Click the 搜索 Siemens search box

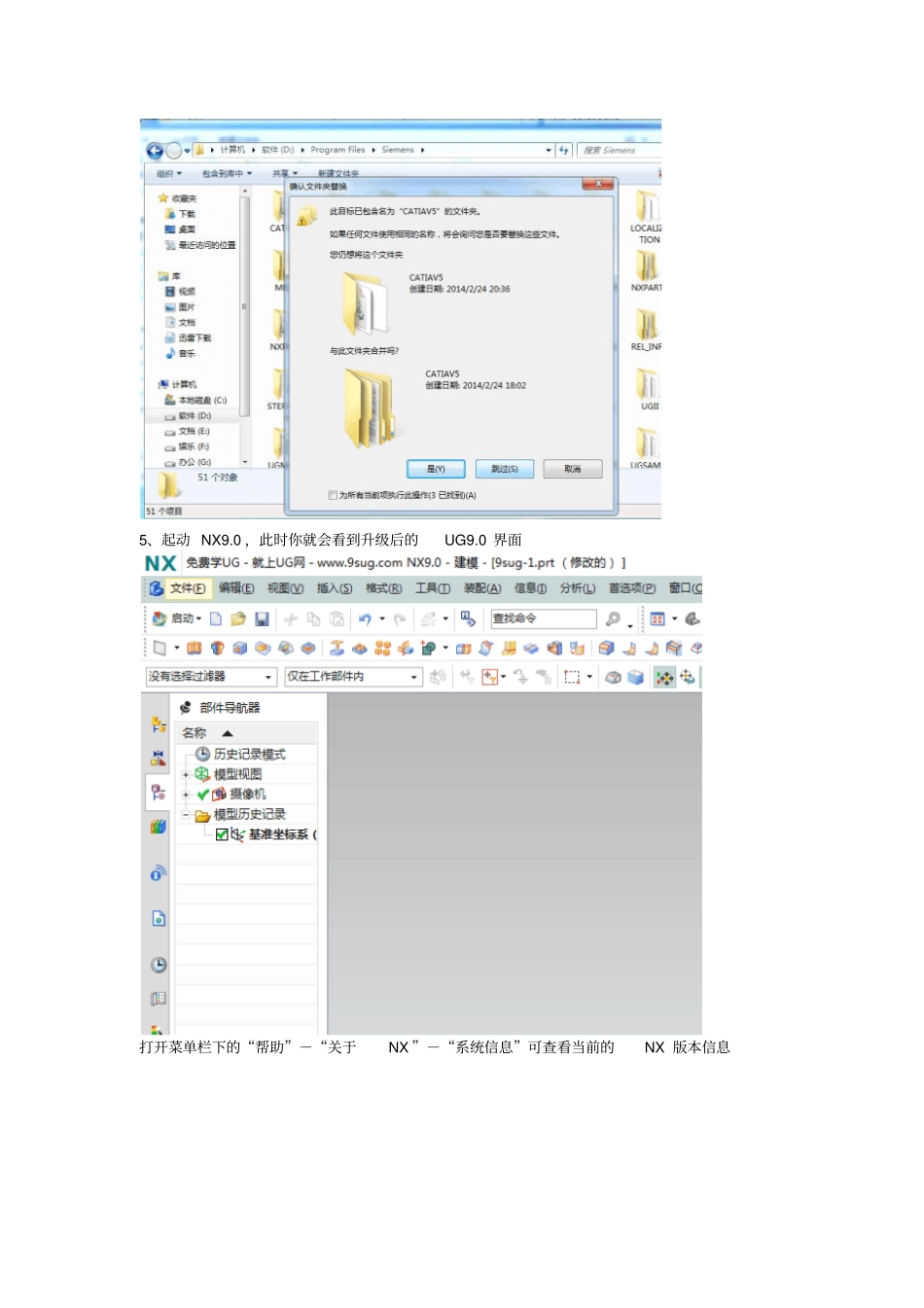[x=620, y=150]
